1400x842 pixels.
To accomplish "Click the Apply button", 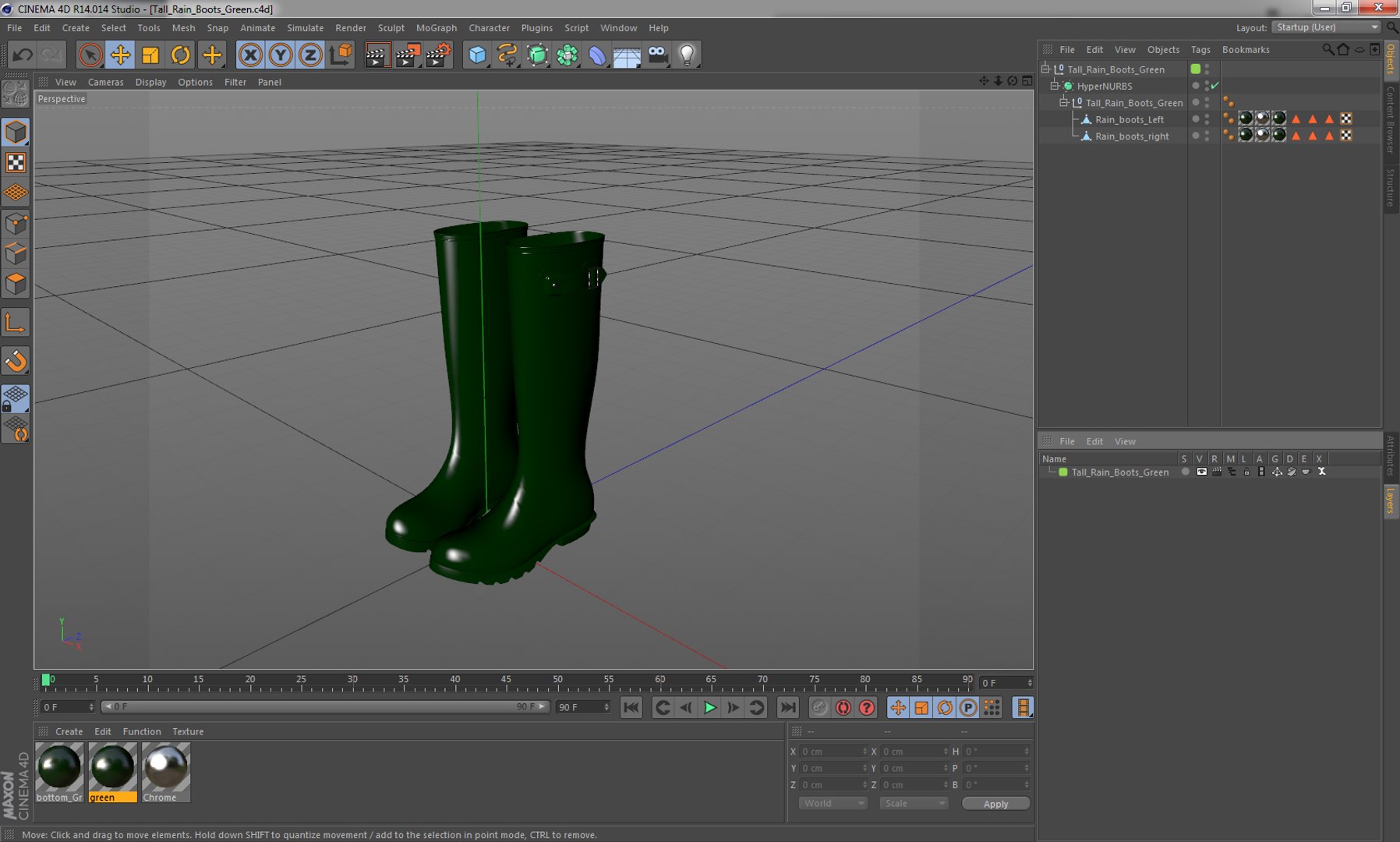I will (995, 804).
